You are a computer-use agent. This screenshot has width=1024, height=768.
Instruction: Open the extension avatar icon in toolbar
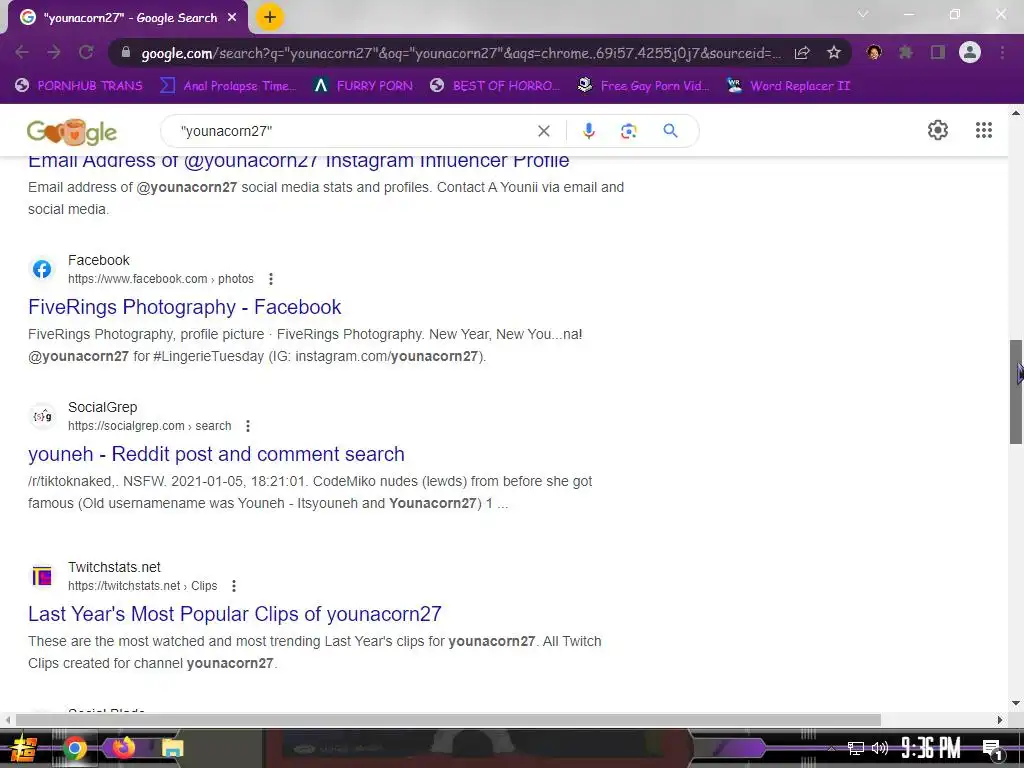click(874, 52)
